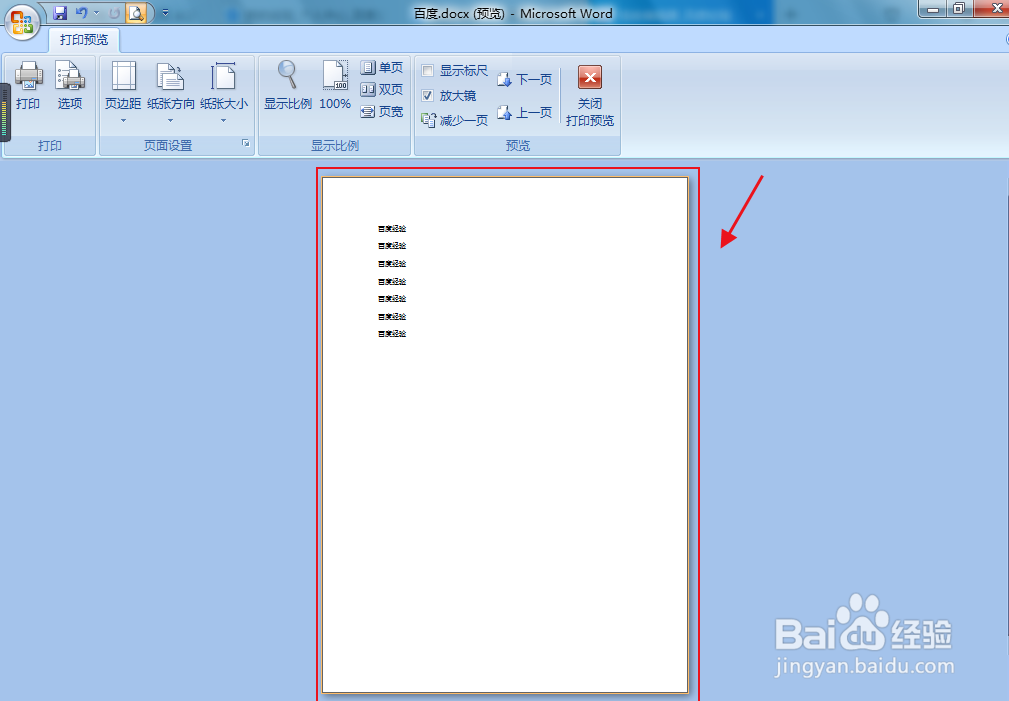This screenshot has width=1009, height=701.
Task: Open print 选项 settings
Action: tap(69, 86)
